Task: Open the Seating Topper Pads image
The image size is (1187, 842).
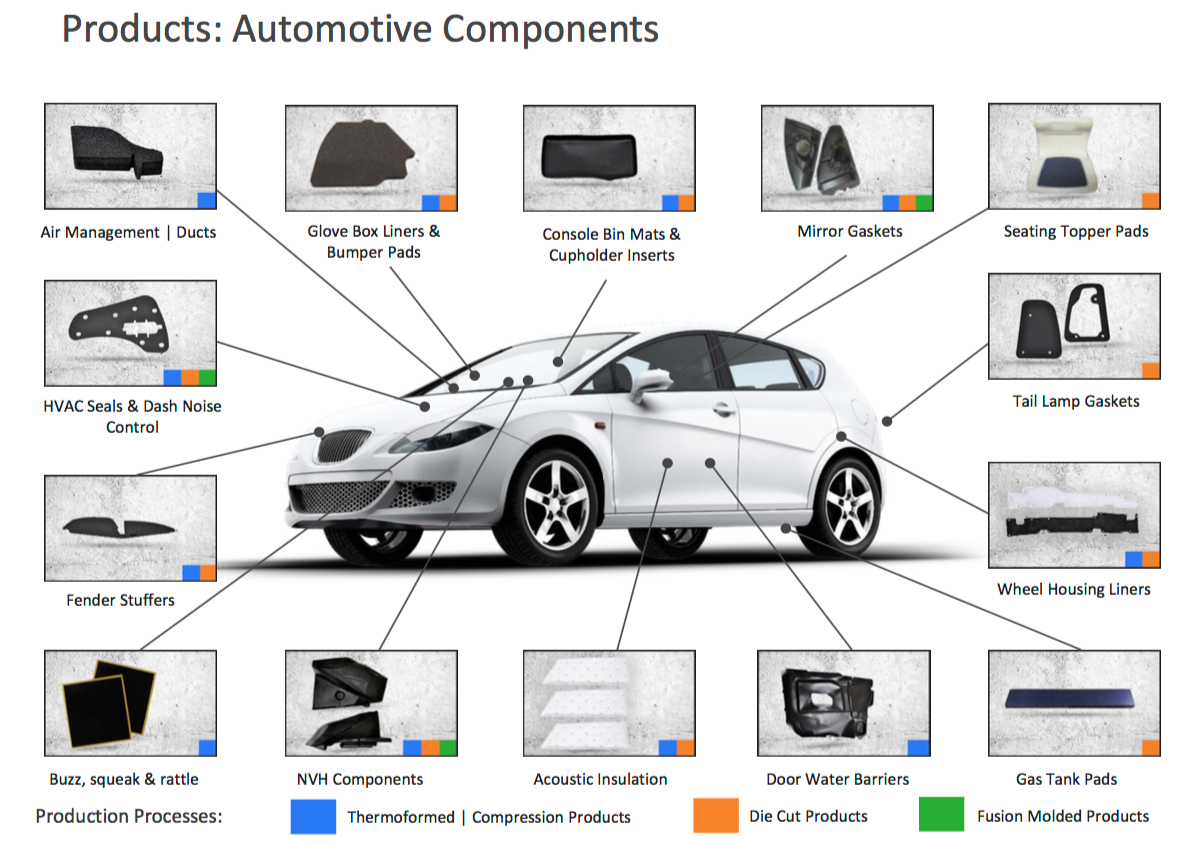Action: (1074, 157)
